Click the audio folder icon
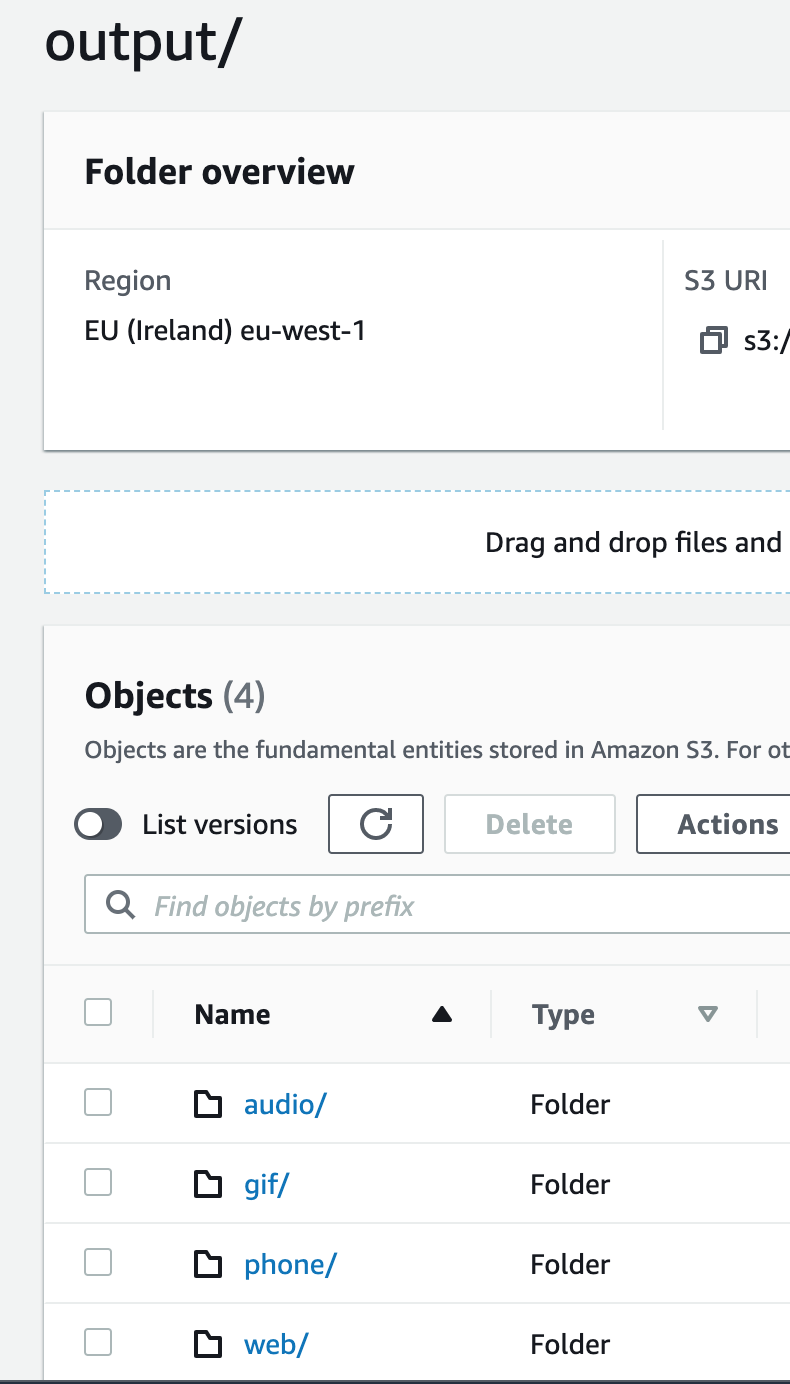Image resolution: width=790 pixels, height=1384 pixels. 207,1104
